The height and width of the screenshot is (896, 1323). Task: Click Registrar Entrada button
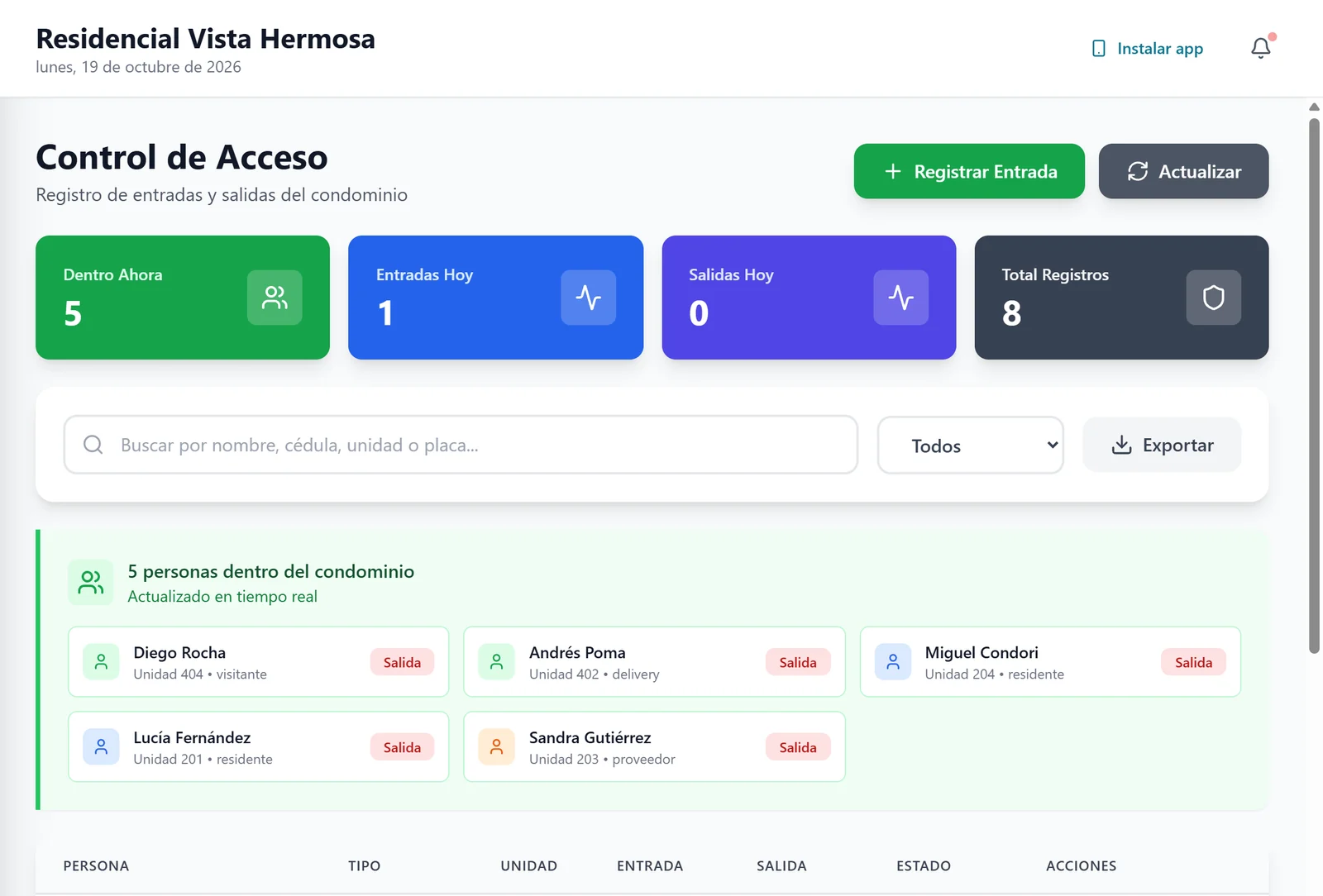pos(969,171)
